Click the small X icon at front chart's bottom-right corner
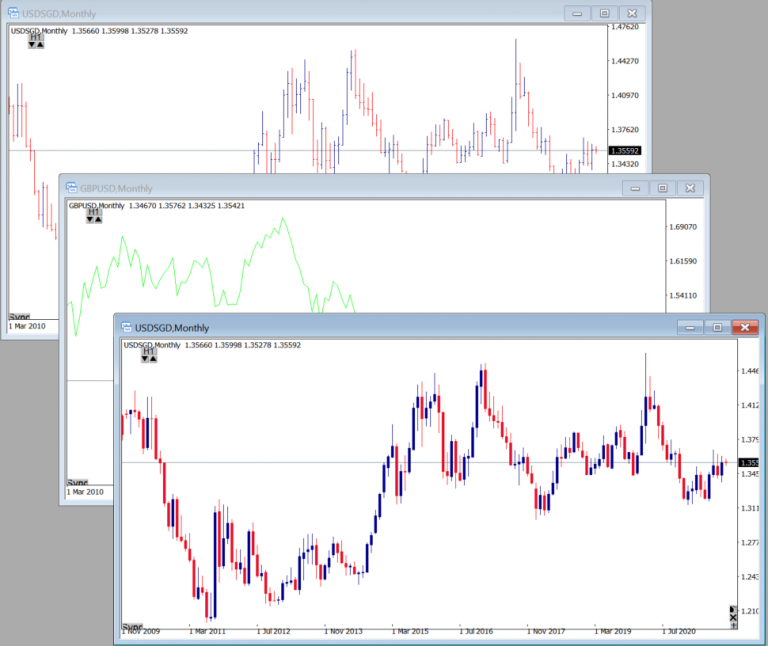Screen dimensions: 768x646 [x=734, y=620]
